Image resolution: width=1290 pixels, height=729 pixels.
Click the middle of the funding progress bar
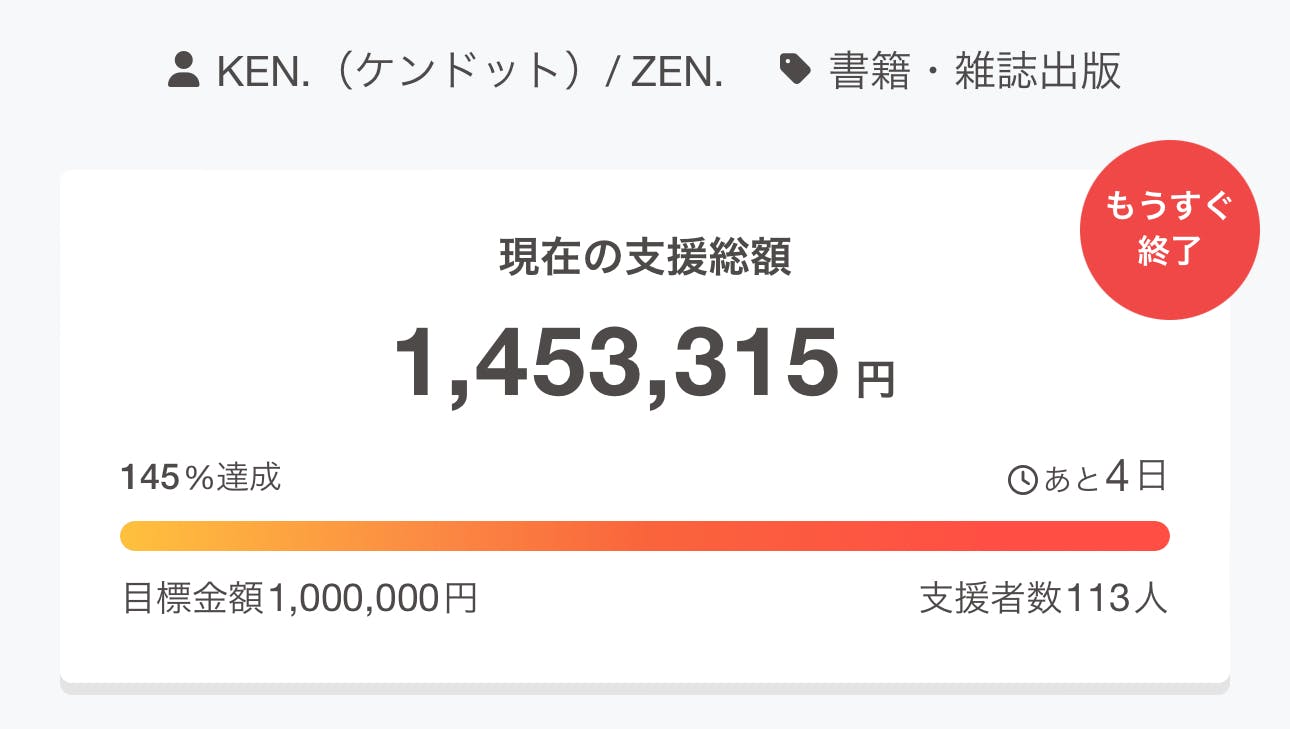(645, 536)
